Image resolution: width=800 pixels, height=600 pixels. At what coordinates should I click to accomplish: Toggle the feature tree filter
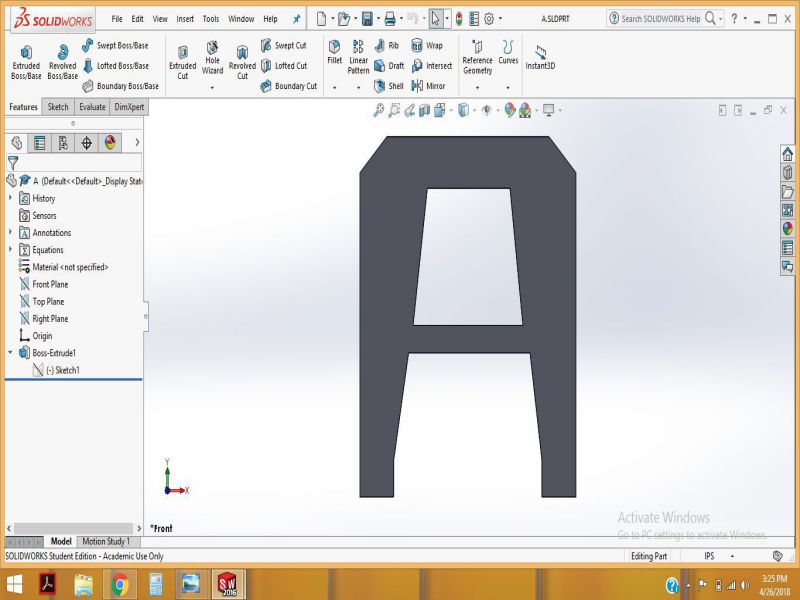point(13,163)
